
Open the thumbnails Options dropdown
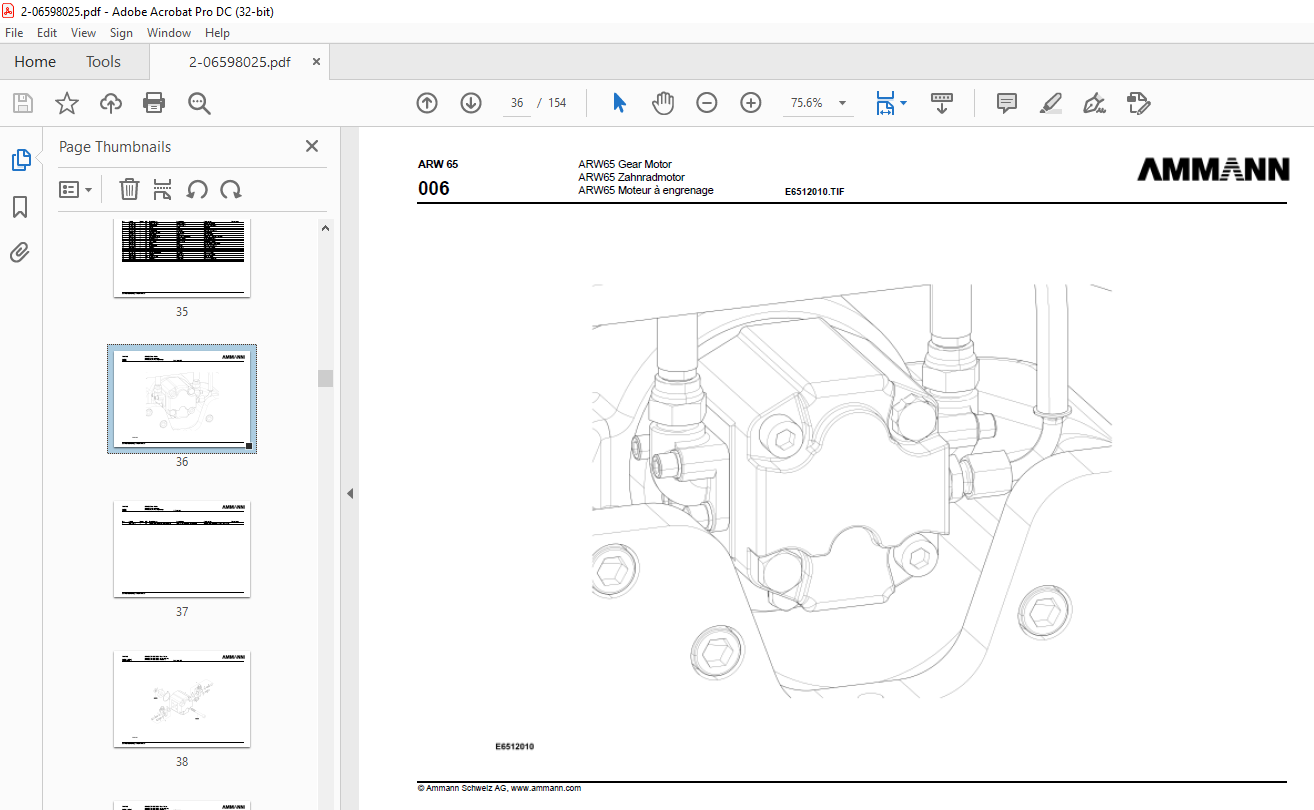76,189
